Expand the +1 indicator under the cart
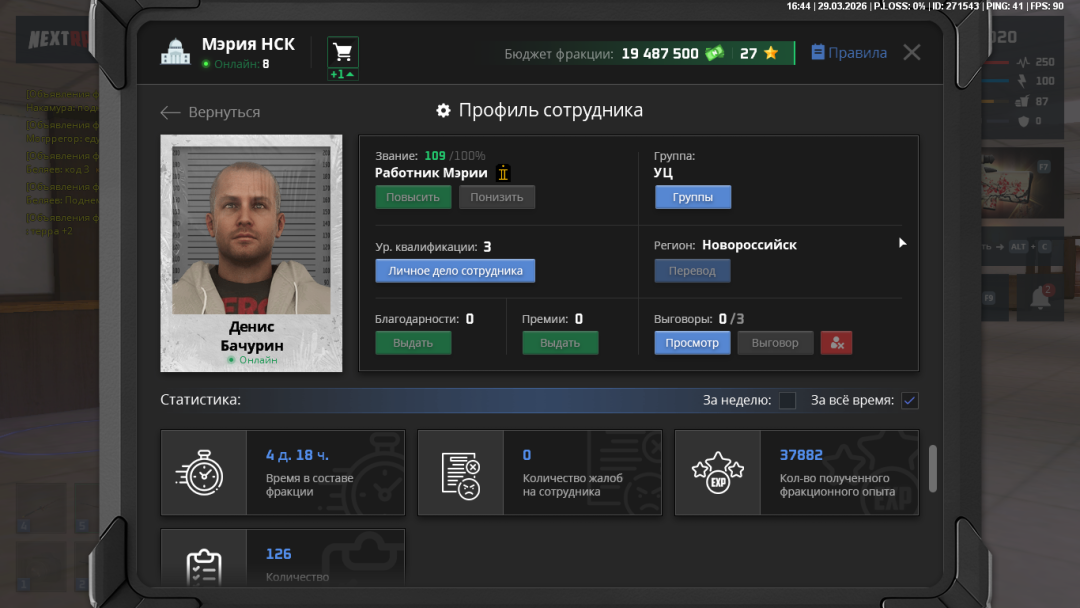Viewport: 1080px width, 608px height. pyautogui.click(x=343, y=75)
